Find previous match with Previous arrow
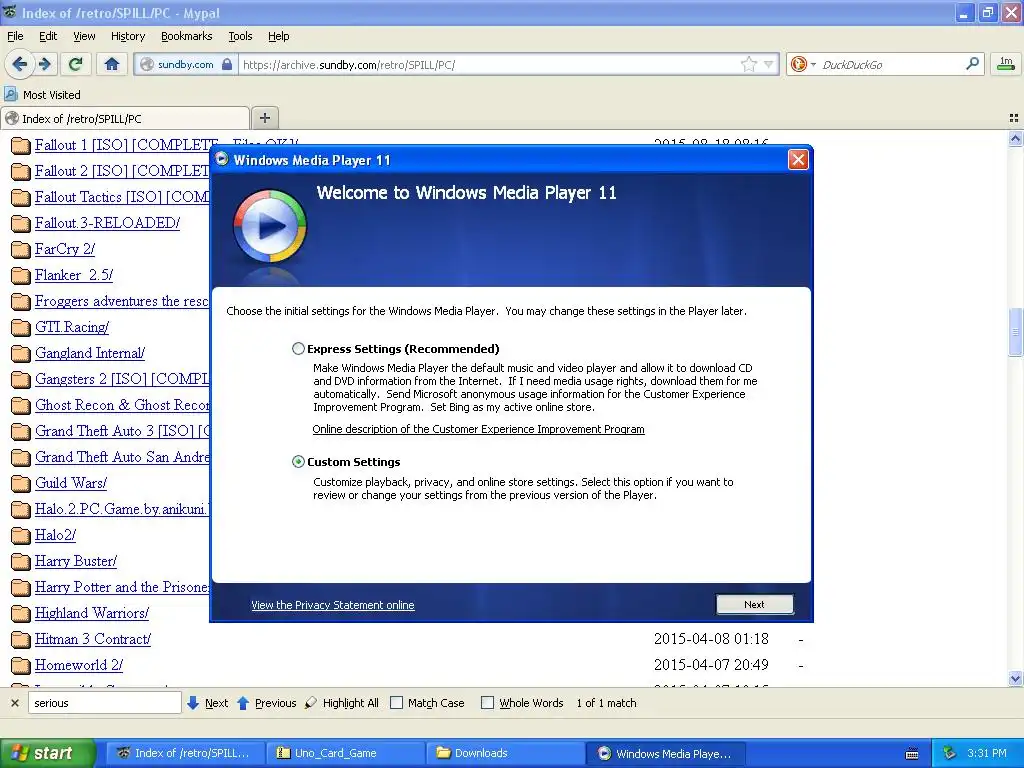Screen dimensions: 1024x768 pyautogui.click(x=266, y=703)
